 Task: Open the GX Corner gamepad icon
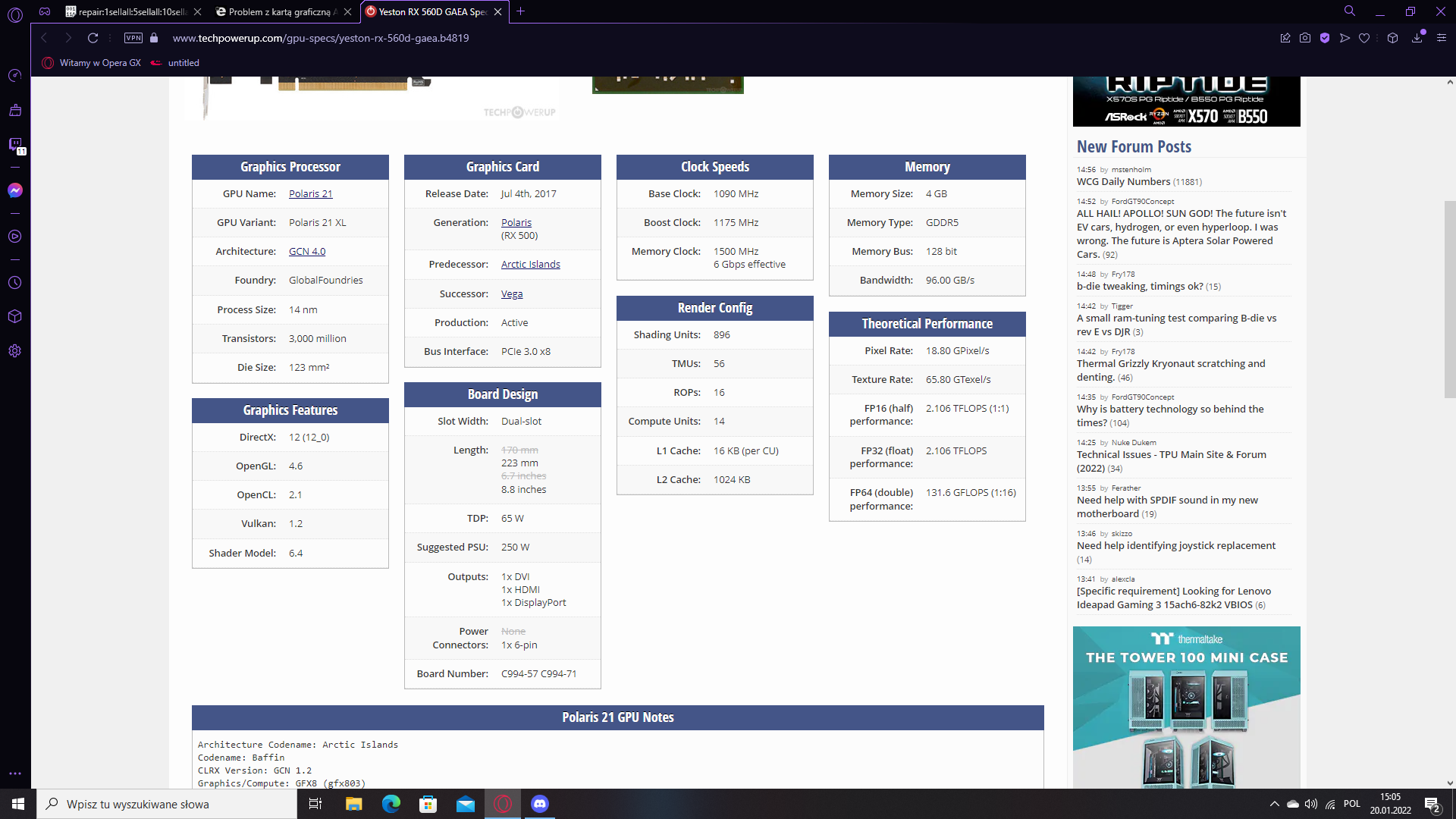[x=45, y=11]
